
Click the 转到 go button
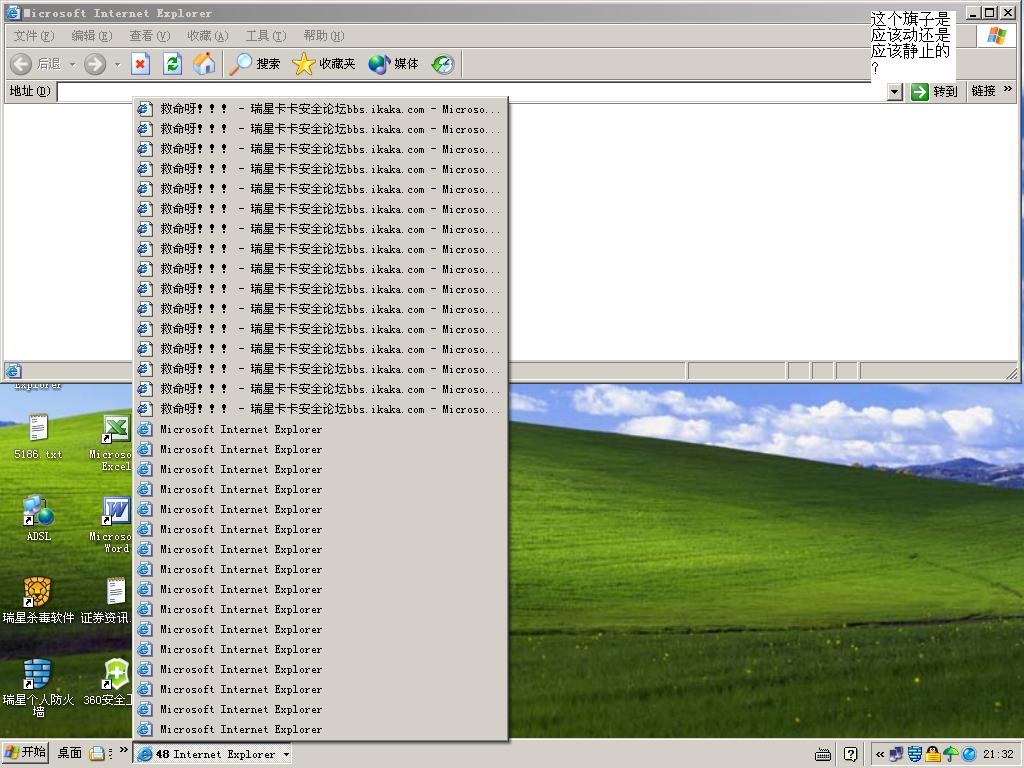(934, 91)
